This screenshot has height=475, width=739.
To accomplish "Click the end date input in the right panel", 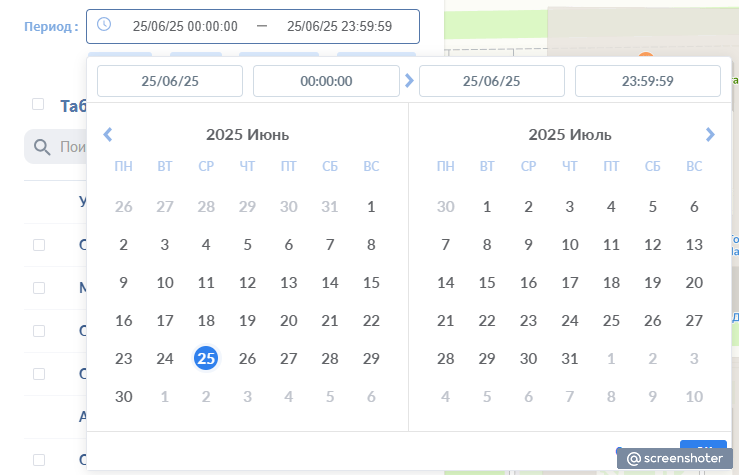I will (492, 81).
